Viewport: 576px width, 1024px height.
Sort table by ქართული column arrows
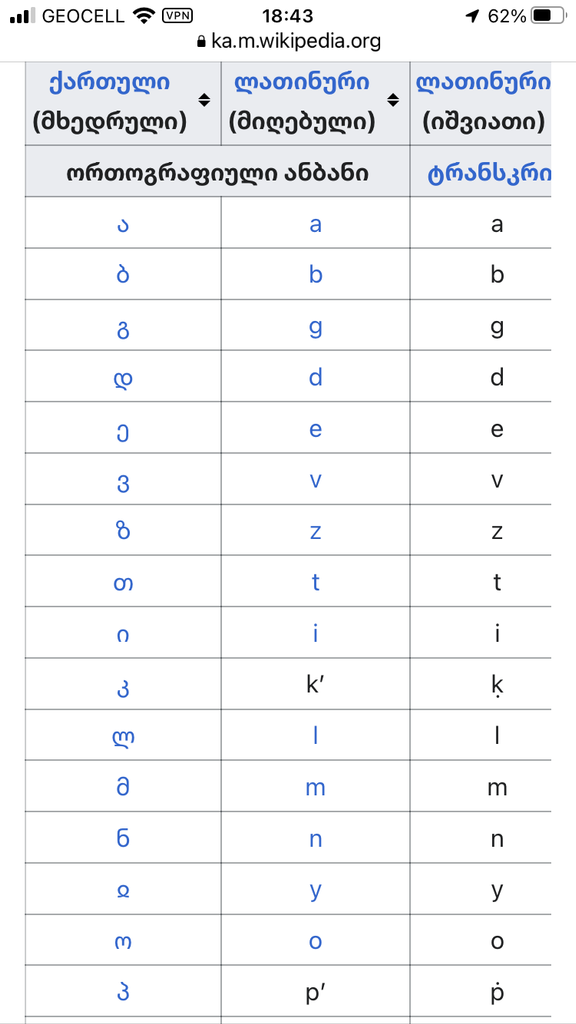(204, 100)
